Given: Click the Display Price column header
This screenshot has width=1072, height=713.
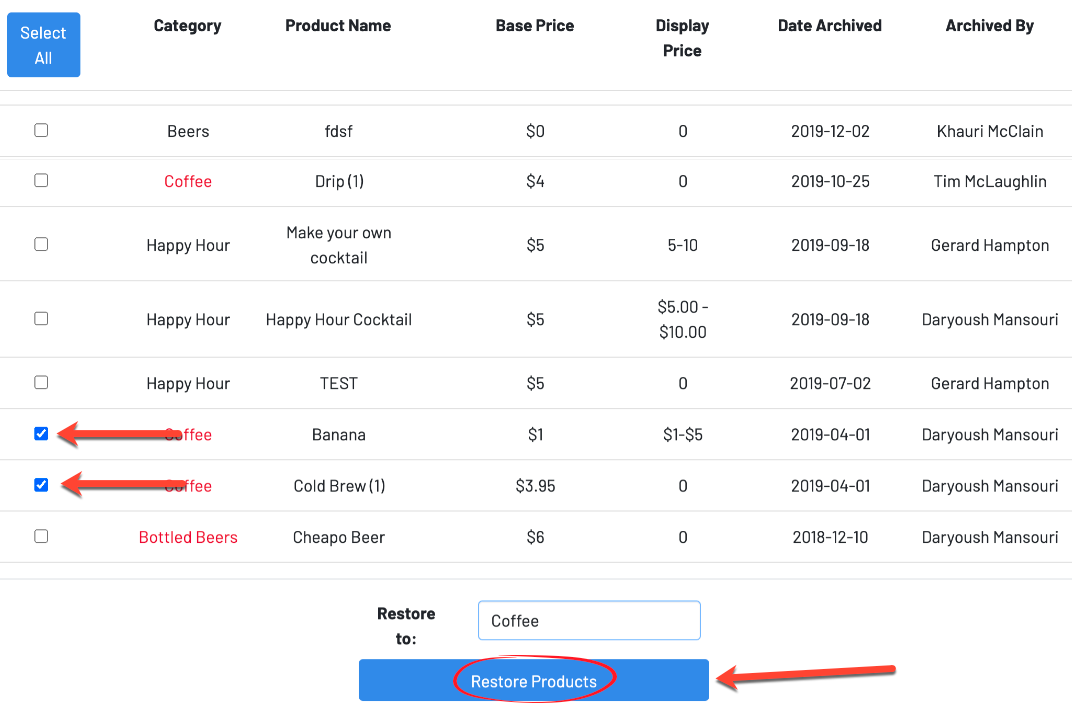Looking at the screenshot, I should pyautogui.click(x=682, y=38).
